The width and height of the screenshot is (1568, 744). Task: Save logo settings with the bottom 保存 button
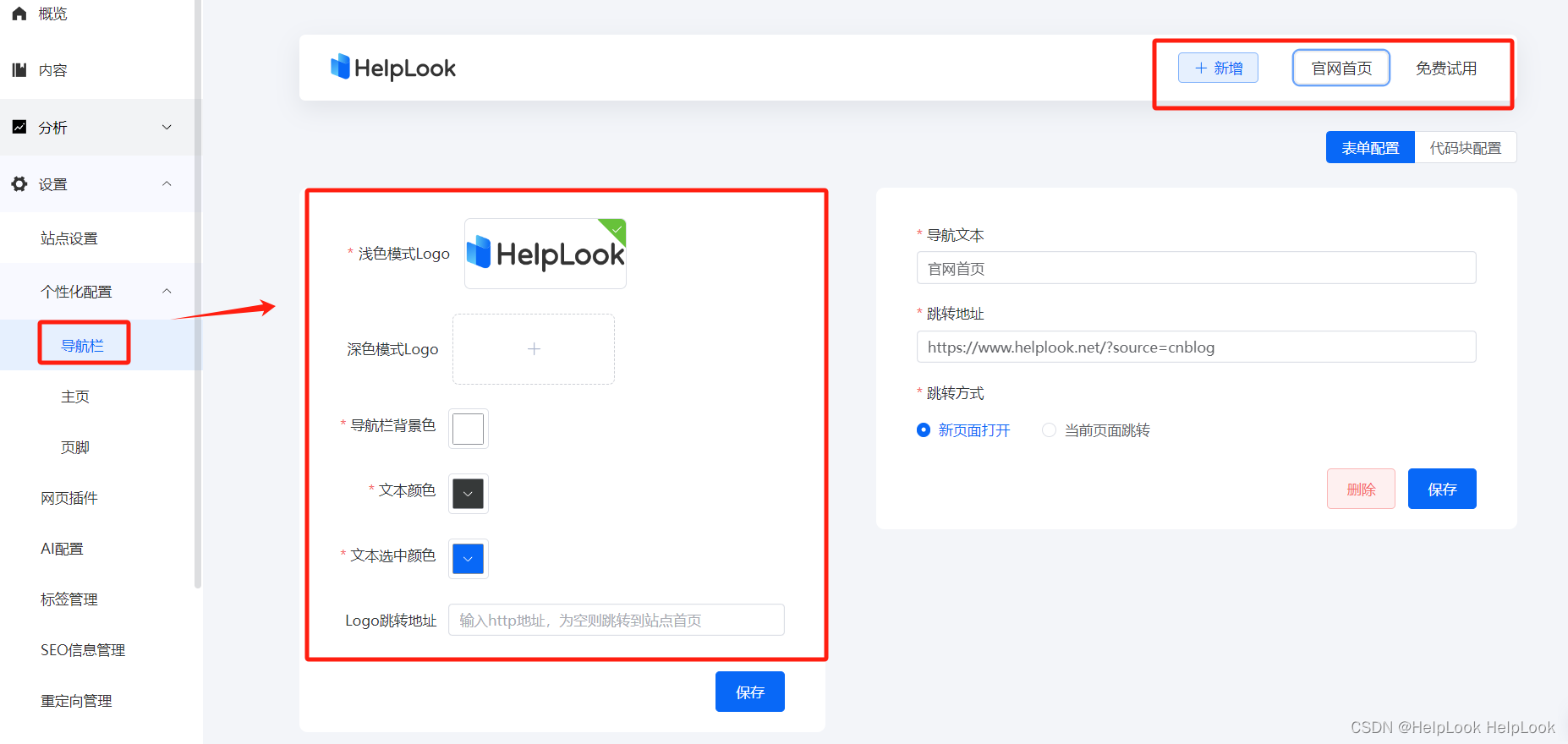coord(750,692)
